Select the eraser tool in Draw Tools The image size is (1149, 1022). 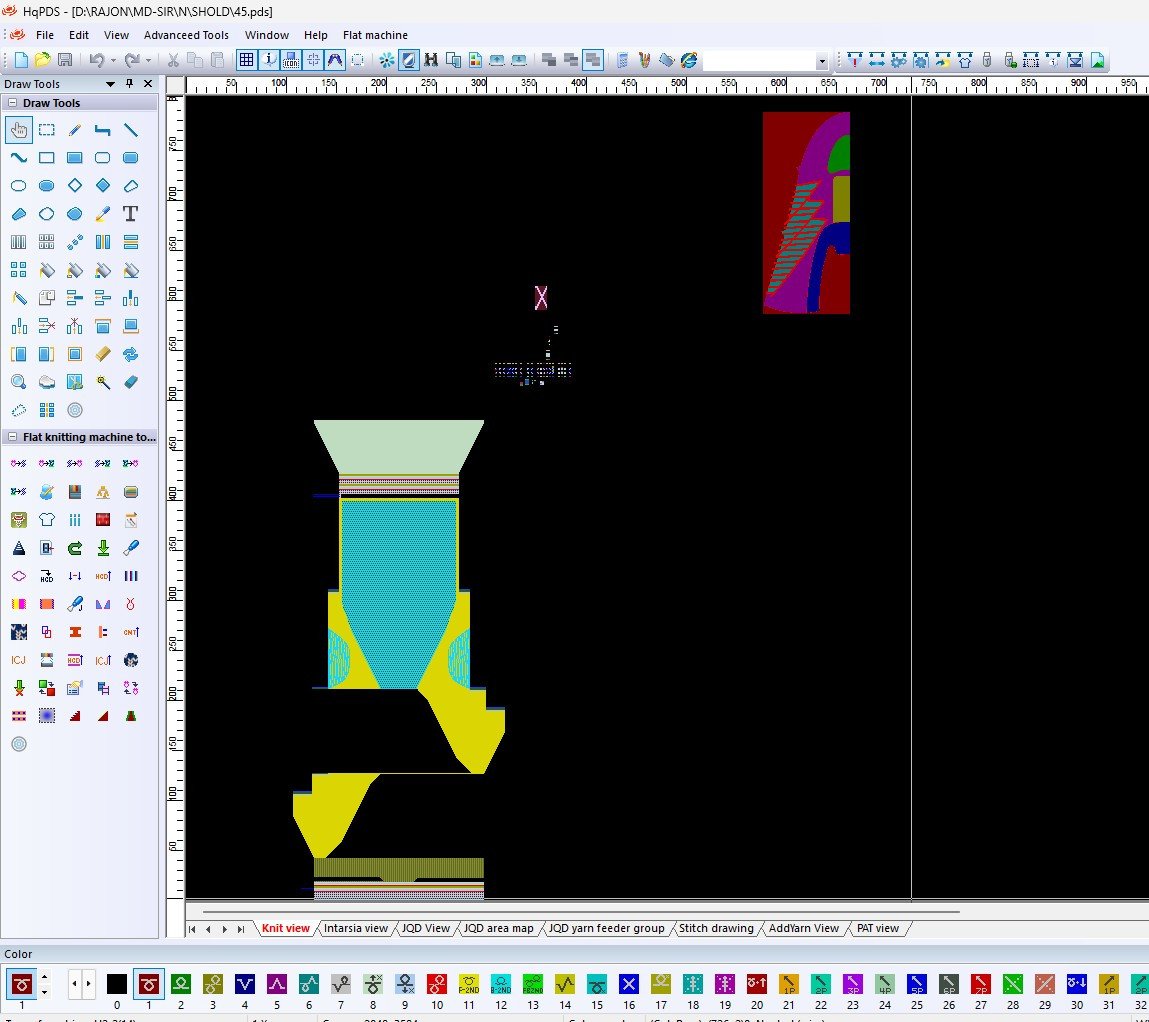tap(130, 382)
